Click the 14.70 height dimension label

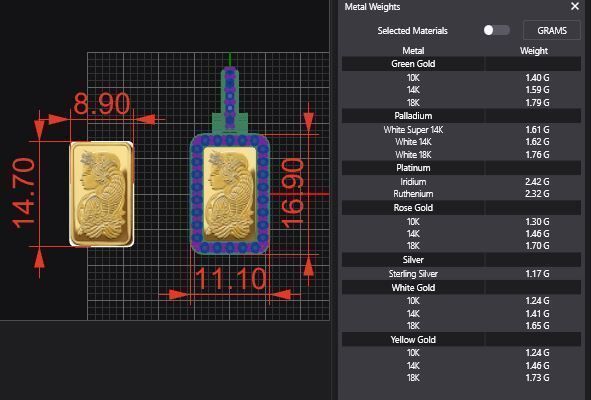point(23,193)
